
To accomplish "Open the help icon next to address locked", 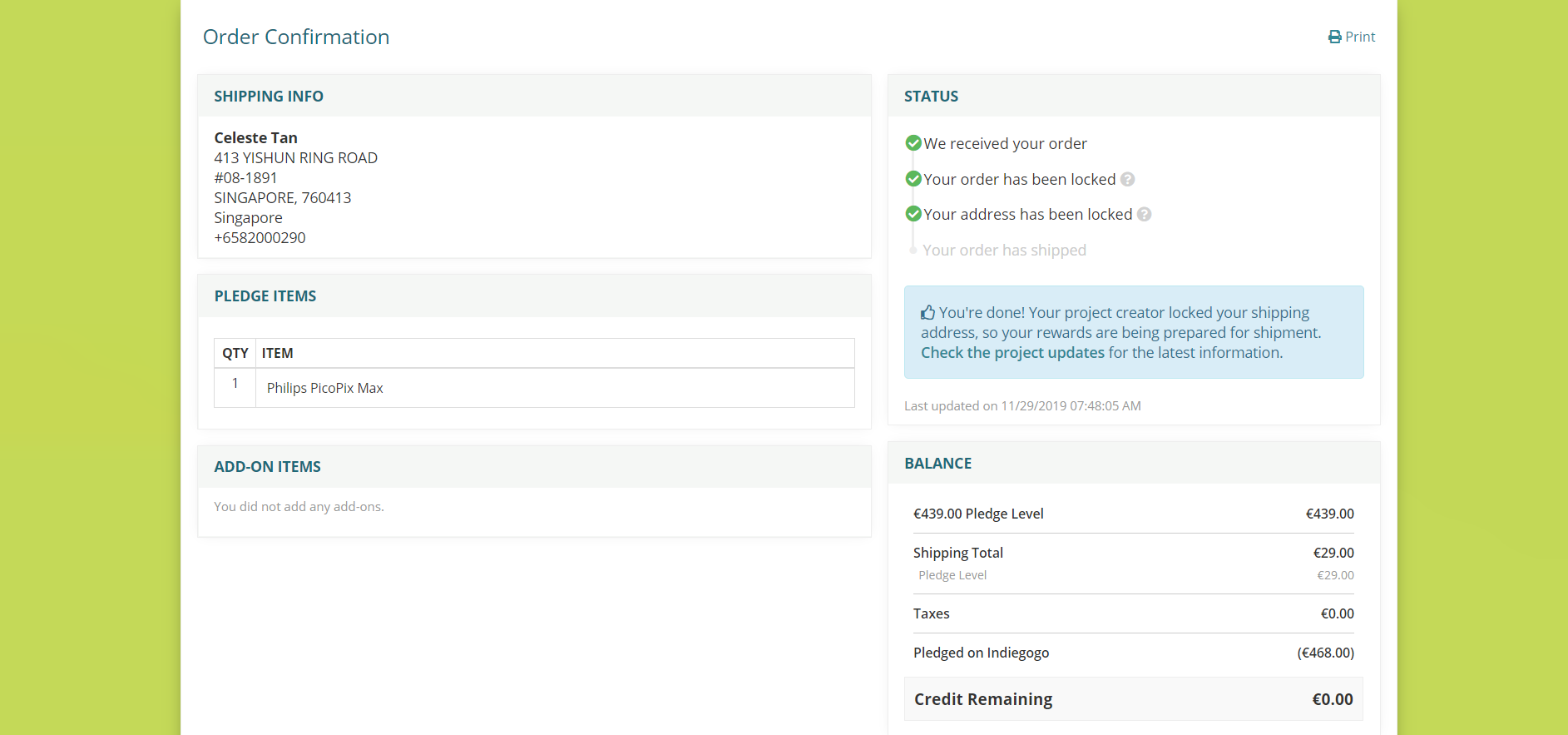I will [1144, 214].
